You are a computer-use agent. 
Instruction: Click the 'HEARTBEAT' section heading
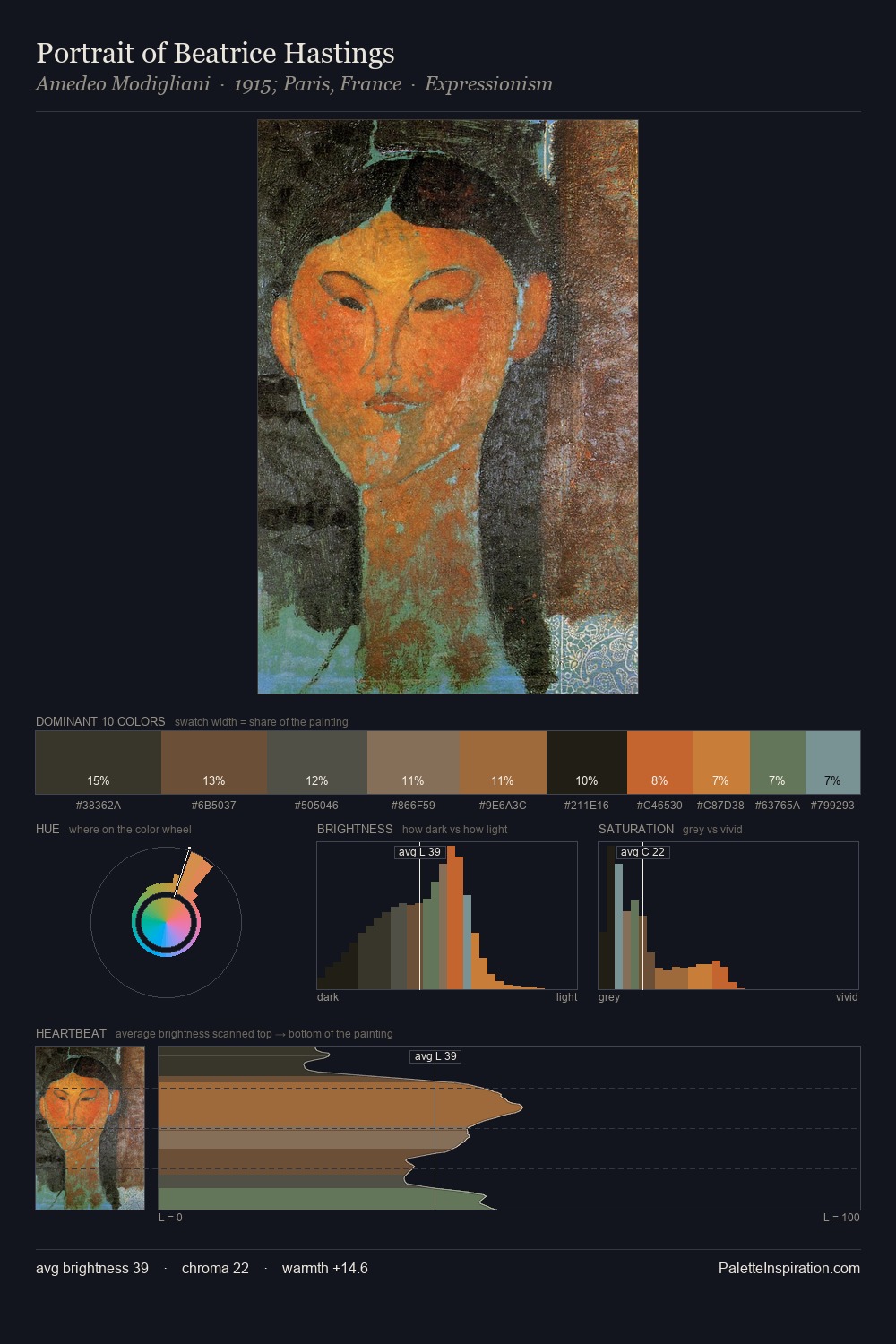pos(71,1033)
